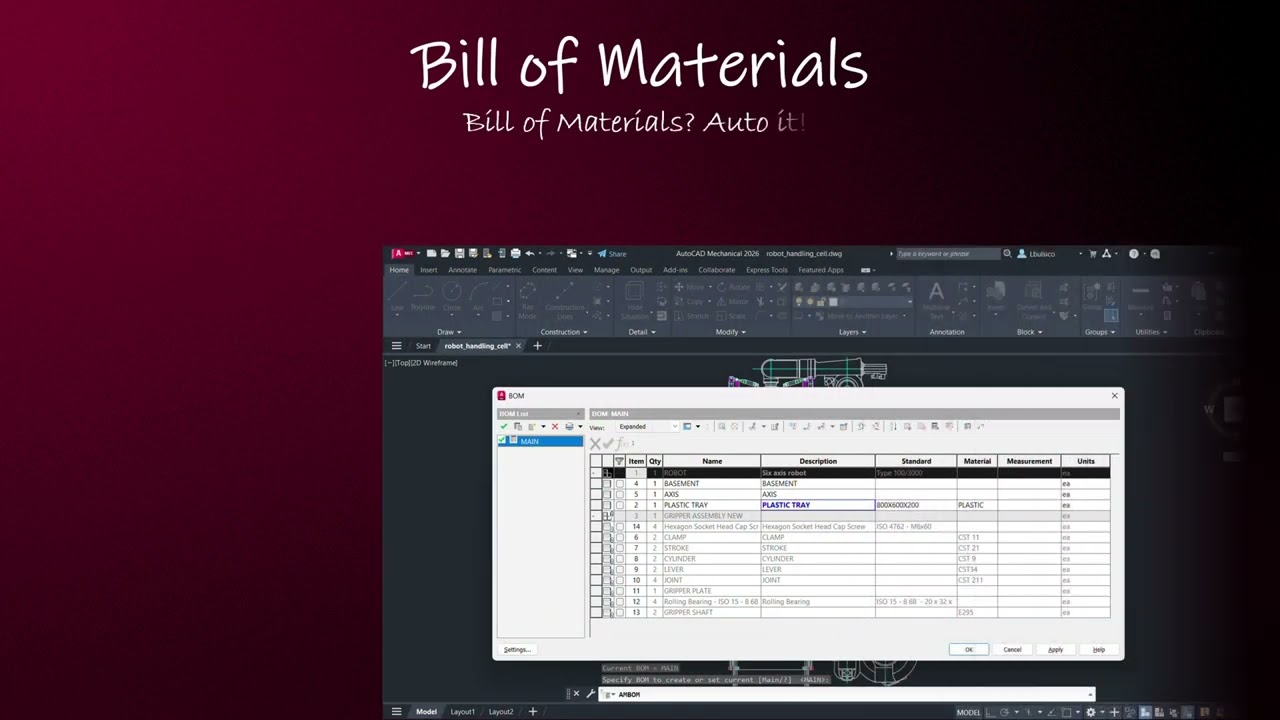
Task: Click the plus new drawing tab icon
Action: click(x=537, y=346)
